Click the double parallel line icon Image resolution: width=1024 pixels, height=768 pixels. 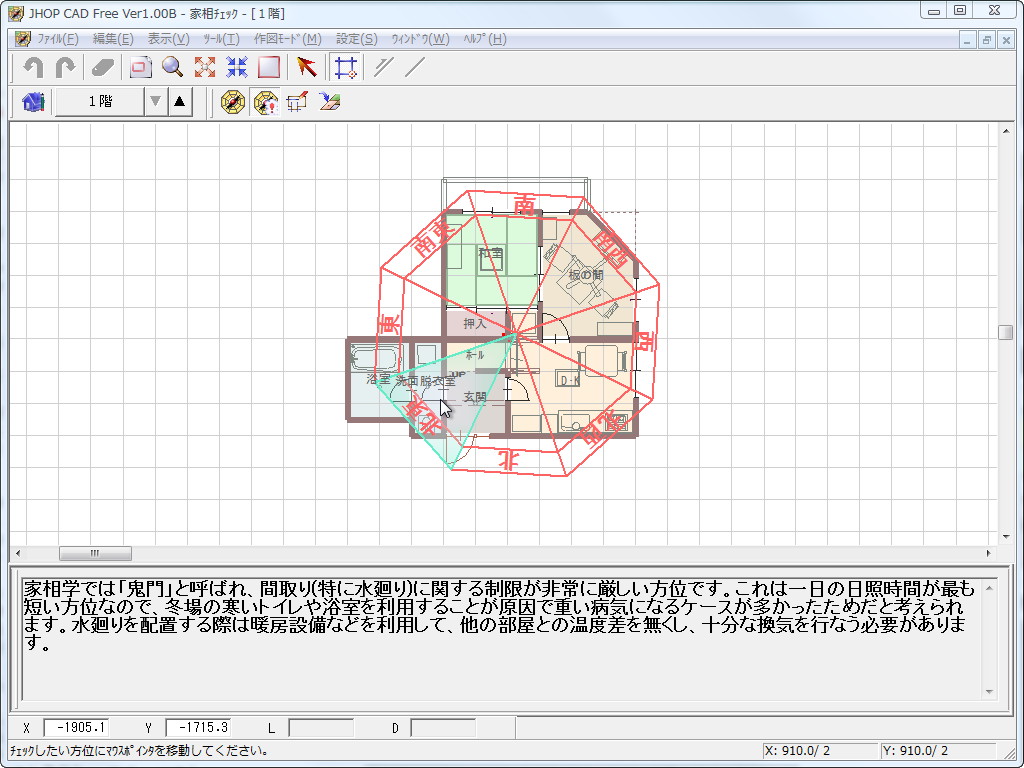coord(383,67)
